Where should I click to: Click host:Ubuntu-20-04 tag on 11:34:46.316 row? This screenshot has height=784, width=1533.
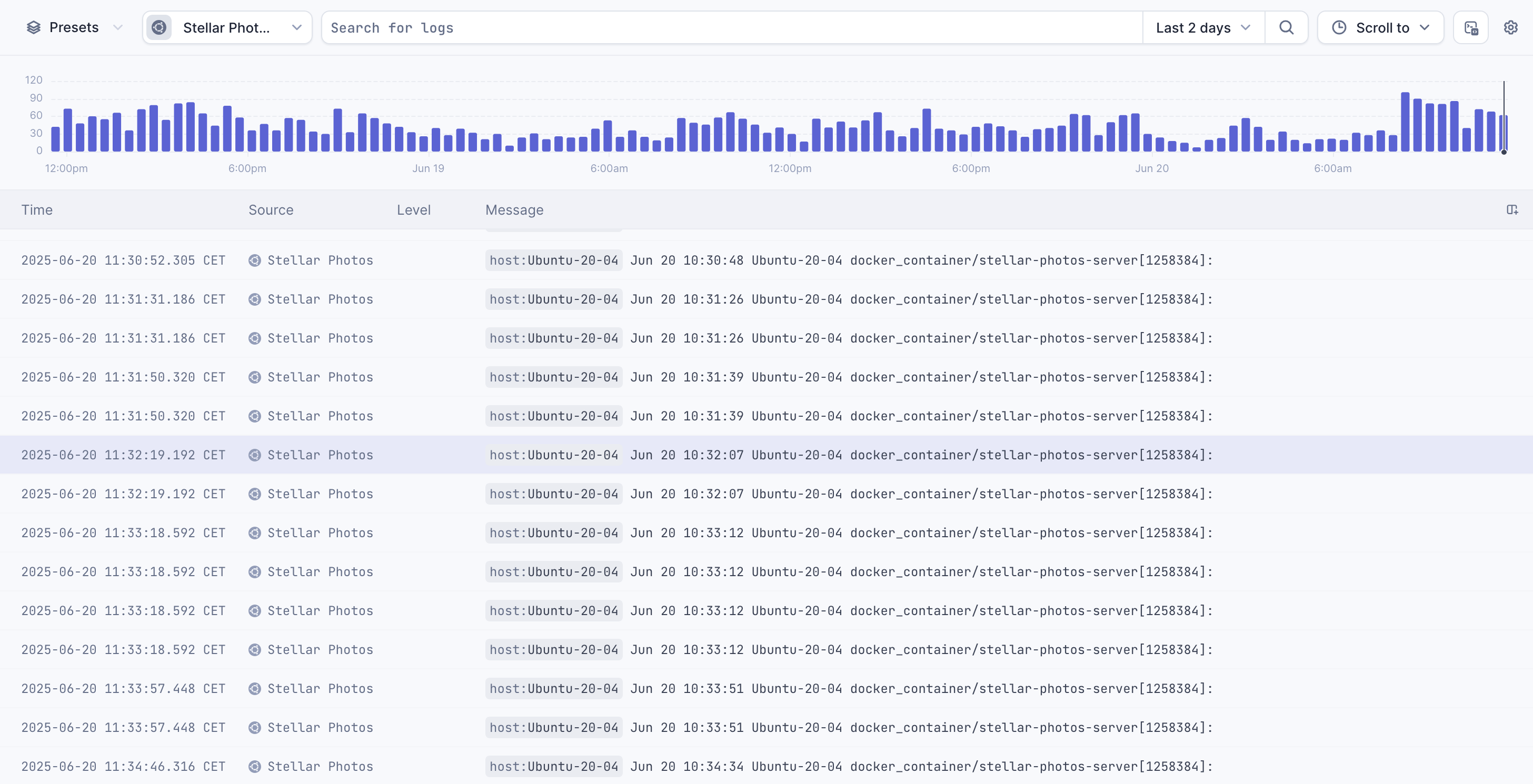pos(553,766)
